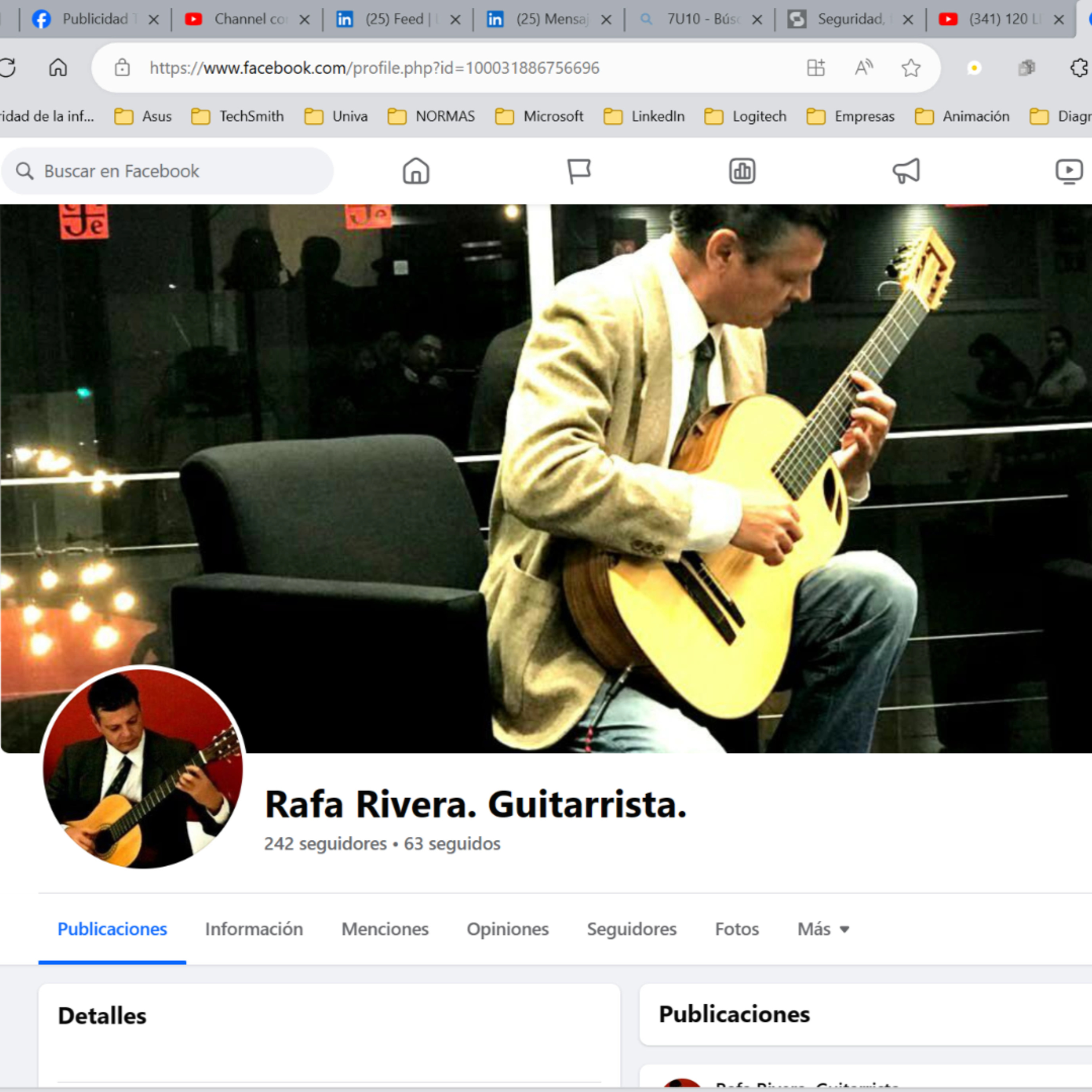Open browser extensions puzzle icon
This screenshot has width=1092, height=1092.
point(1080,68)
